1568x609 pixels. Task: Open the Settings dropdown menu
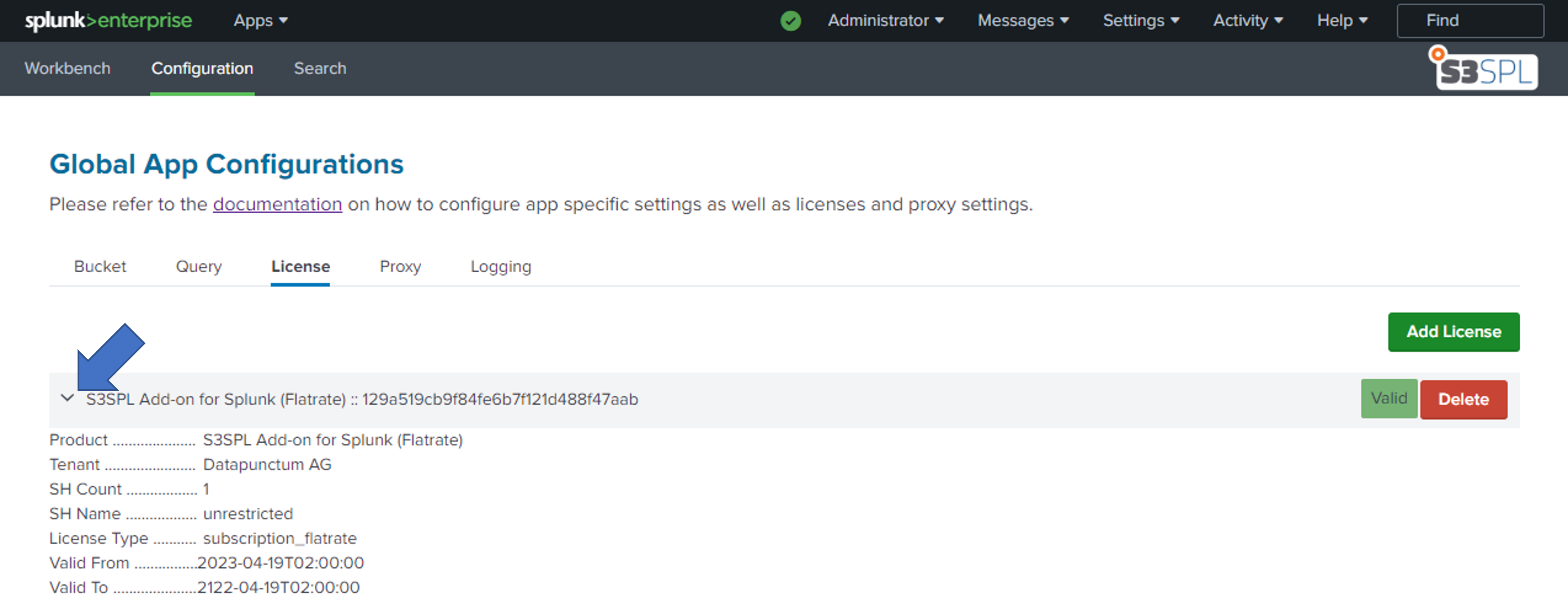[1141, 21]
